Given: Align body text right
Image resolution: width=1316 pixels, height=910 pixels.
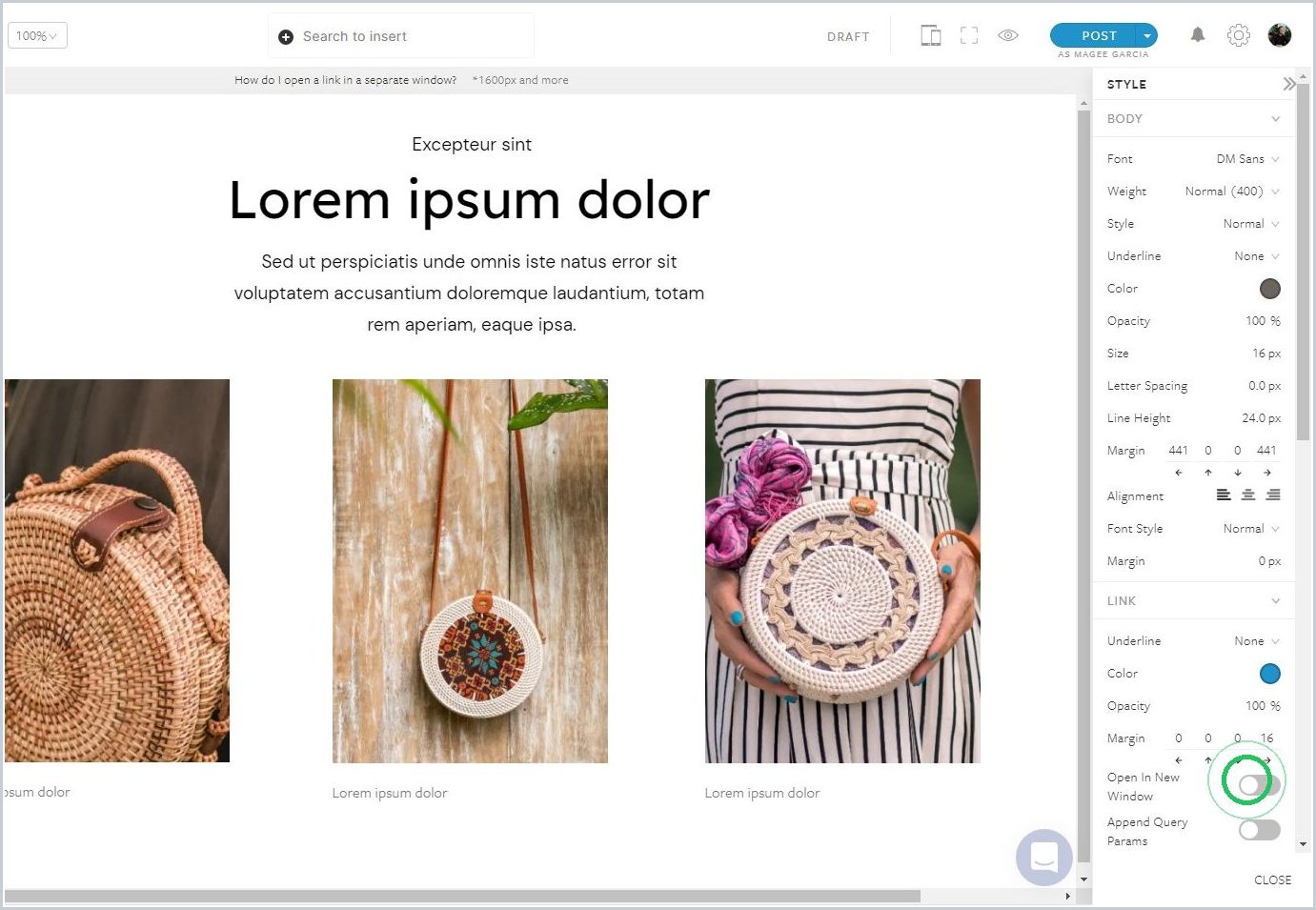Looking at the screenshot, I should pos(1273,495).
